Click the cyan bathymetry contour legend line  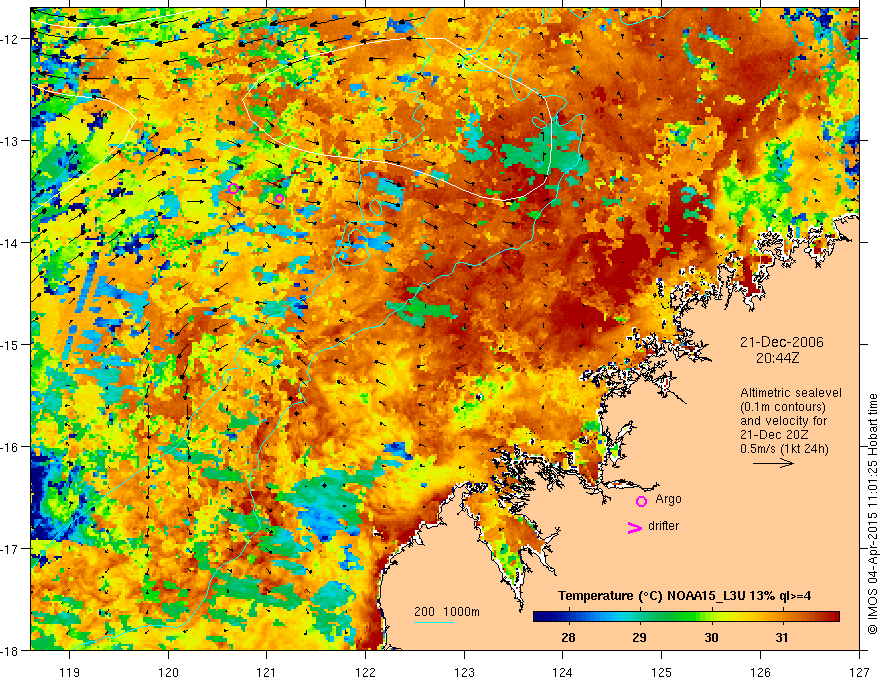coord(434,622)
